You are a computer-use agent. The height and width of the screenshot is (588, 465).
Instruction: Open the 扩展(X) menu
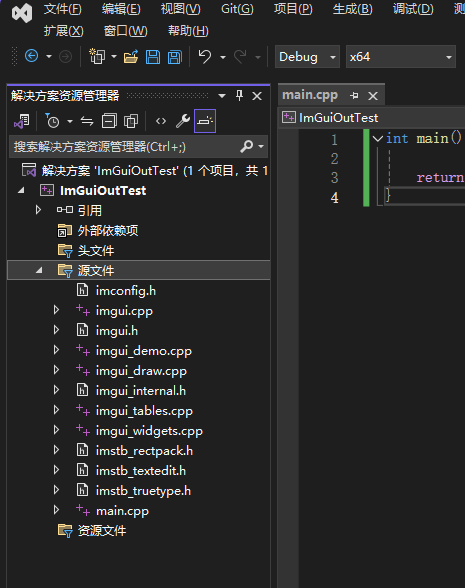pyautogui.click(x=64, y=31)
